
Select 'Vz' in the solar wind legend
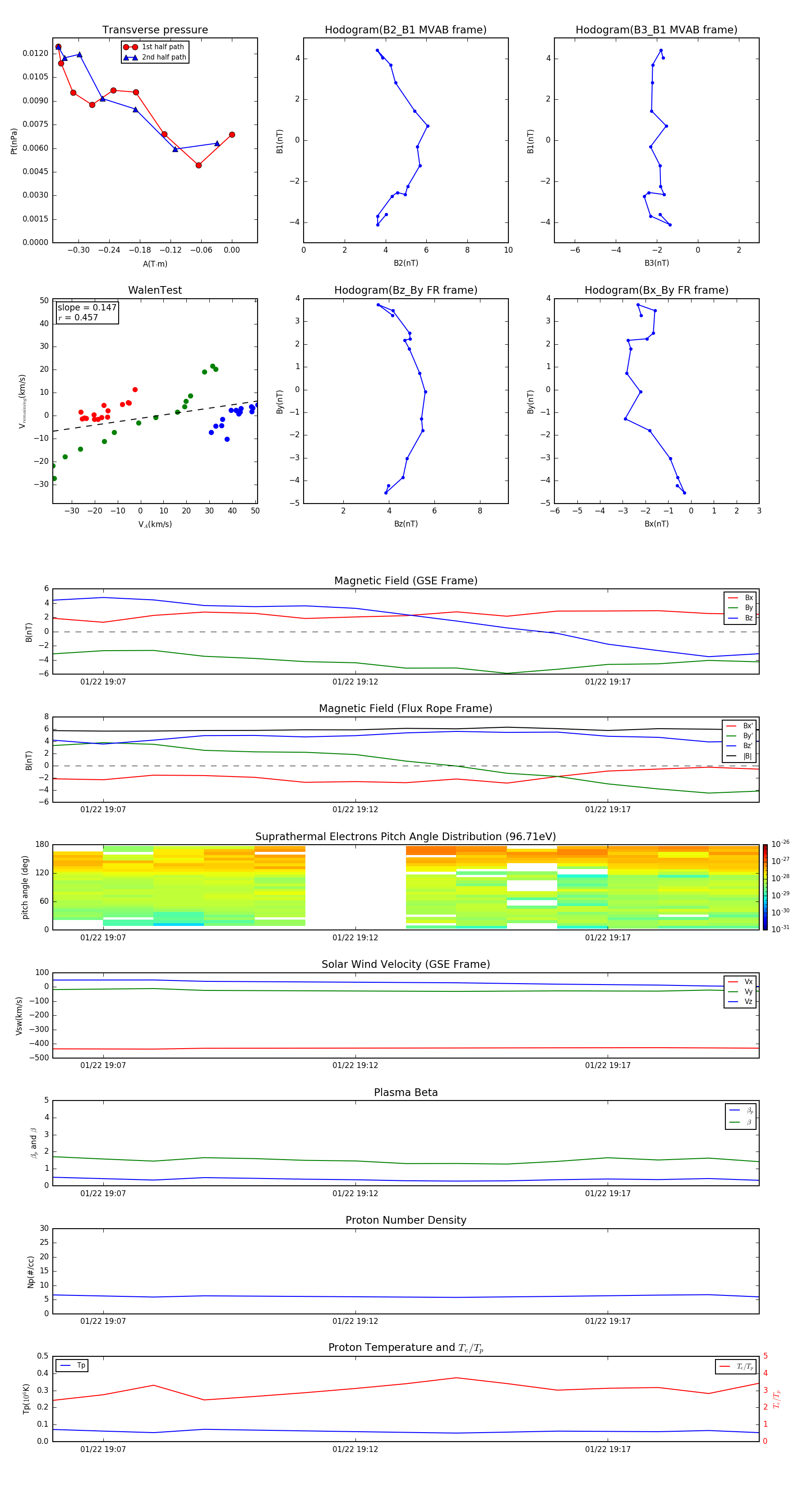pos(740,1001)
